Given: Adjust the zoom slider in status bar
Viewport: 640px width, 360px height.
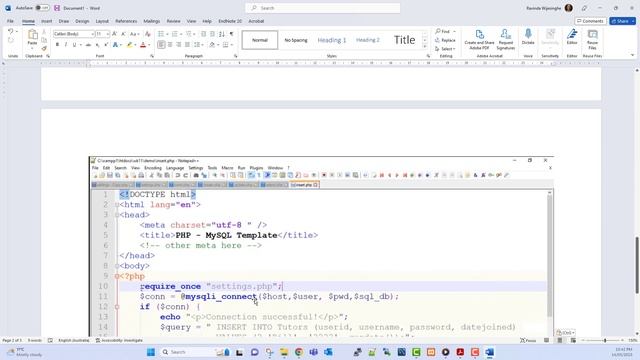Looking at the screenshot, I should click(x=604, y=340).
